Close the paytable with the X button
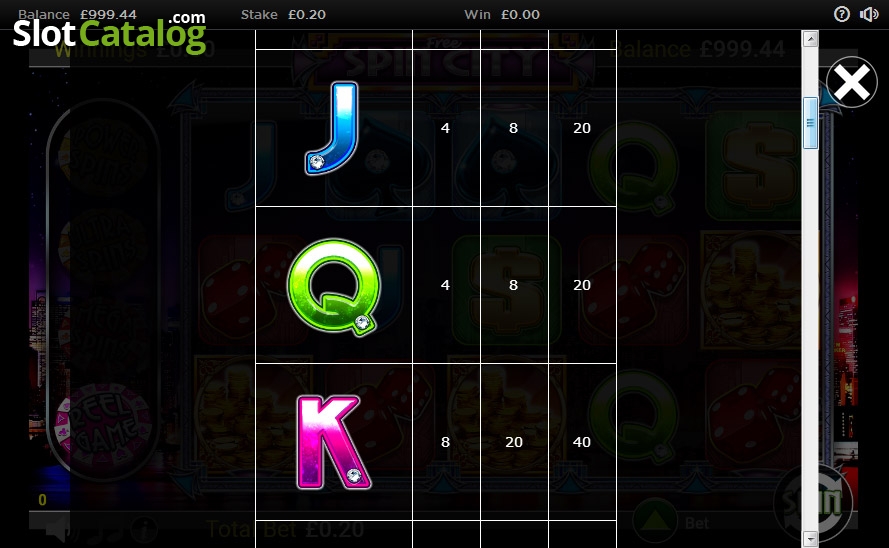This screenshot has width=889, height=548. click(852, 82)
